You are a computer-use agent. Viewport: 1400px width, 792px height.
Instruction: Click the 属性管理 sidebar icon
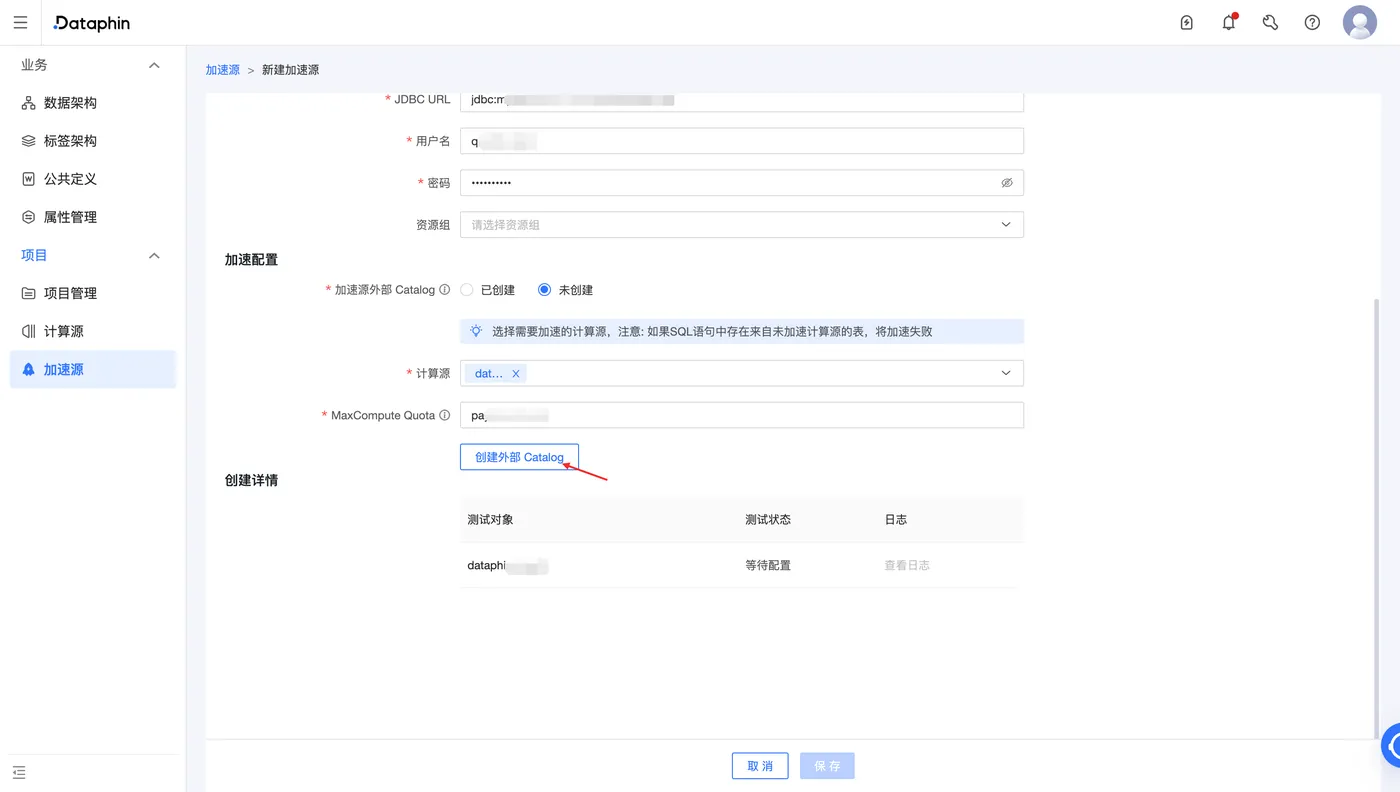tap(28, 217)
